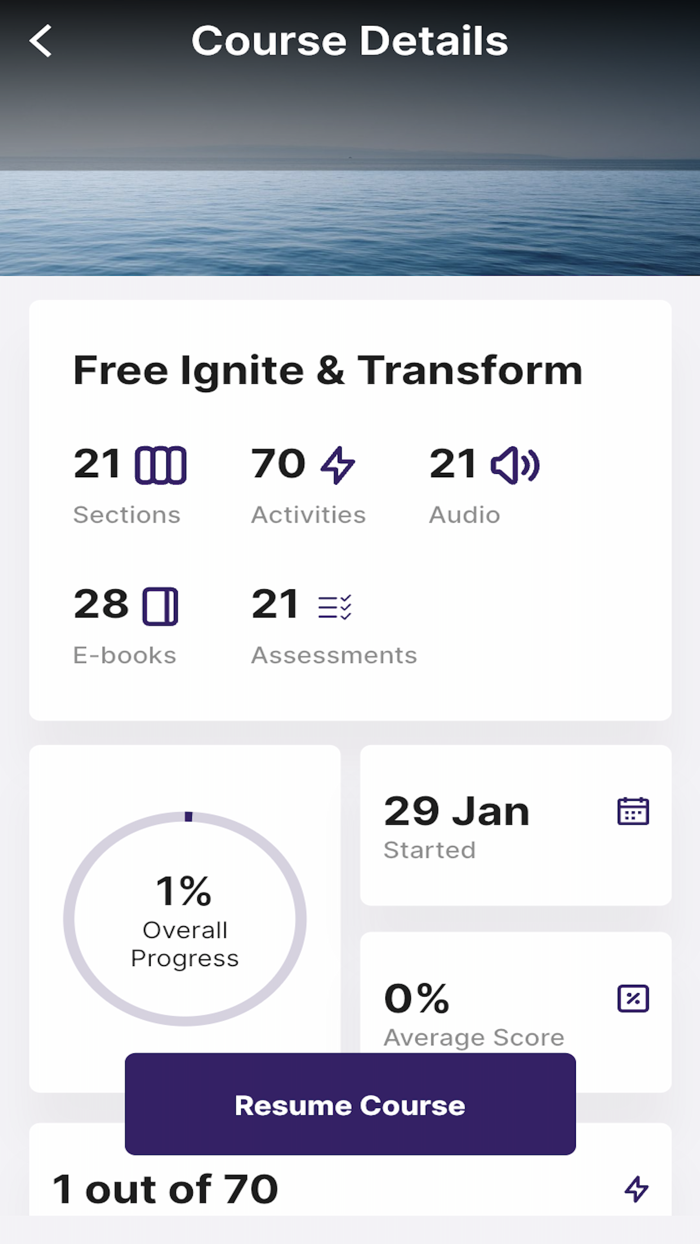Select the Activities lightning bolt icon
The width and height of the screenshot is (700, 1244).
337,463
